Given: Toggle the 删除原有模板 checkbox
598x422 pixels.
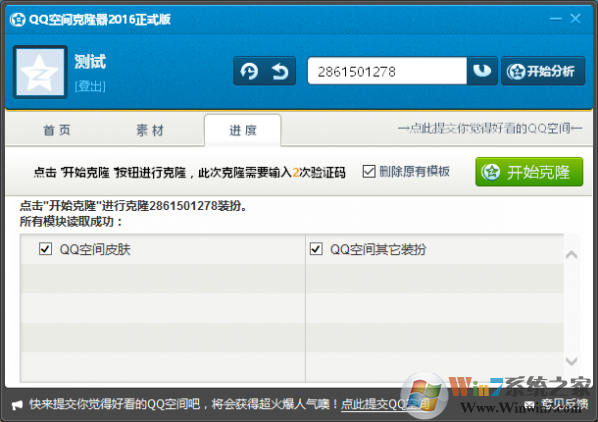Looking at the screenshot, I should tap(369, 172).
